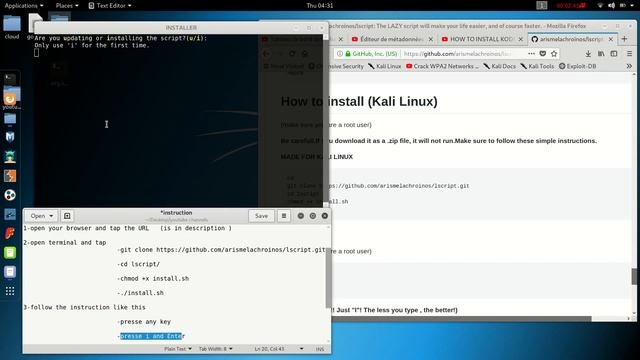Launch Burp Suite from the dock

tap(10, 176)
